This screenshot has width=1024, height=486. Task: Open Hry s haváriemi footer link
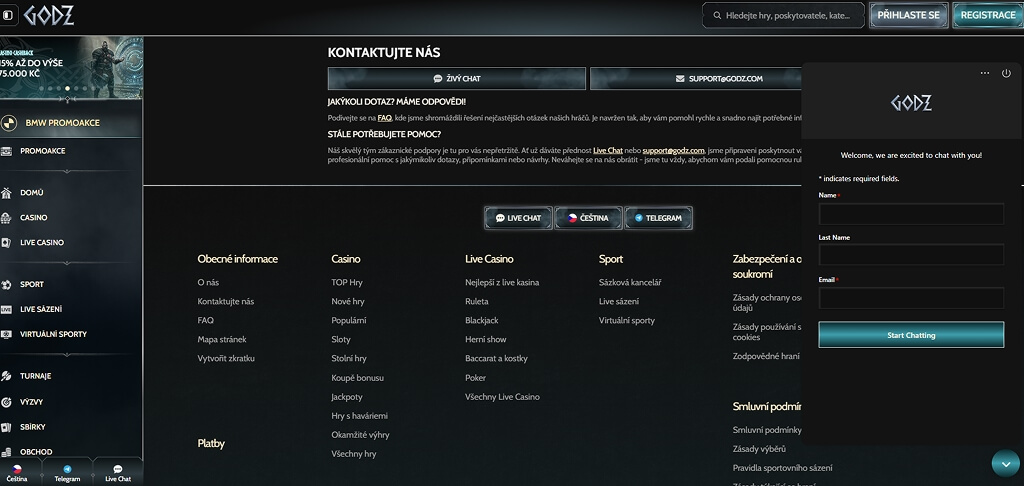coord(359,415)
